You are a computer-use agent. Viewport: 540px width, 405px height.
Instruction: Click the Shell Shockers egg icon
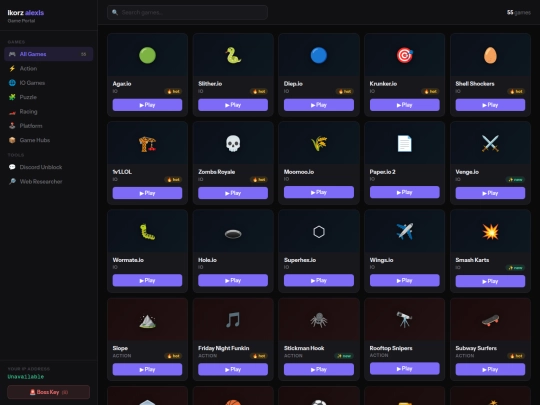490,55
